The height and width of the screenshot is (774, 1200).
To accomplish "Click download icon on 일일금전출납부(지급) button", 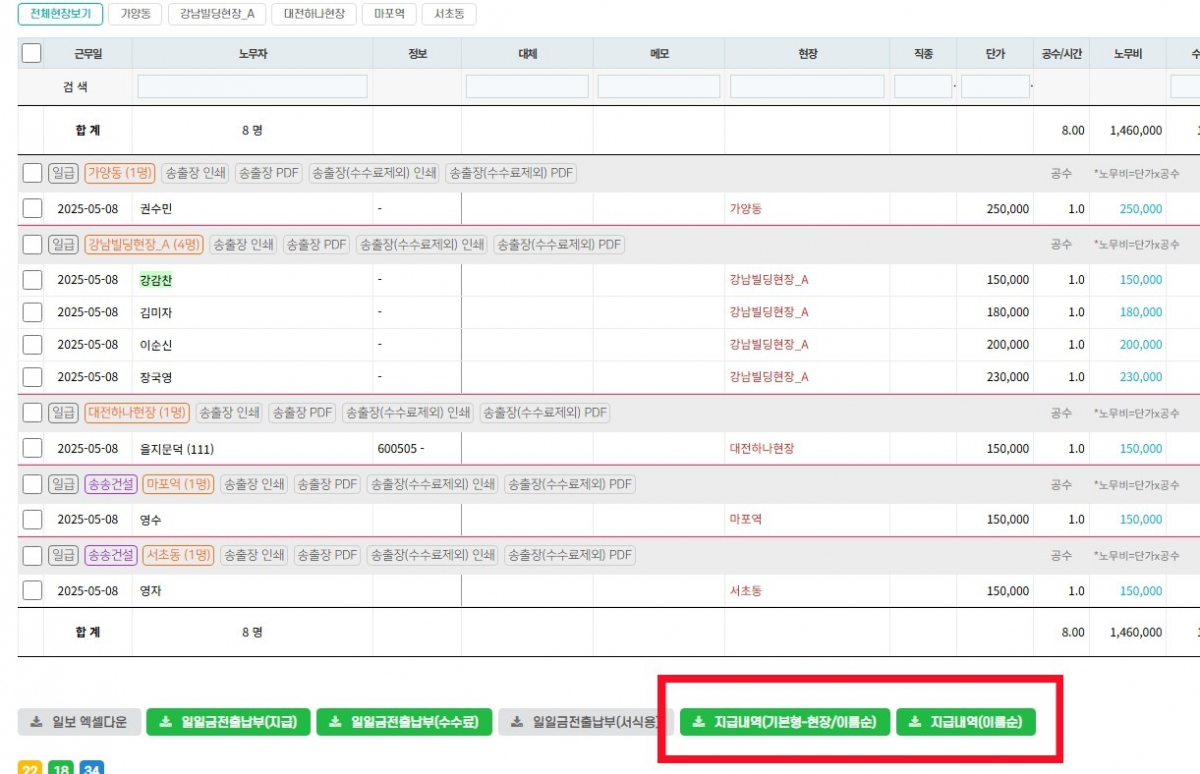I will pyautogui.click(x=166, y=723).
